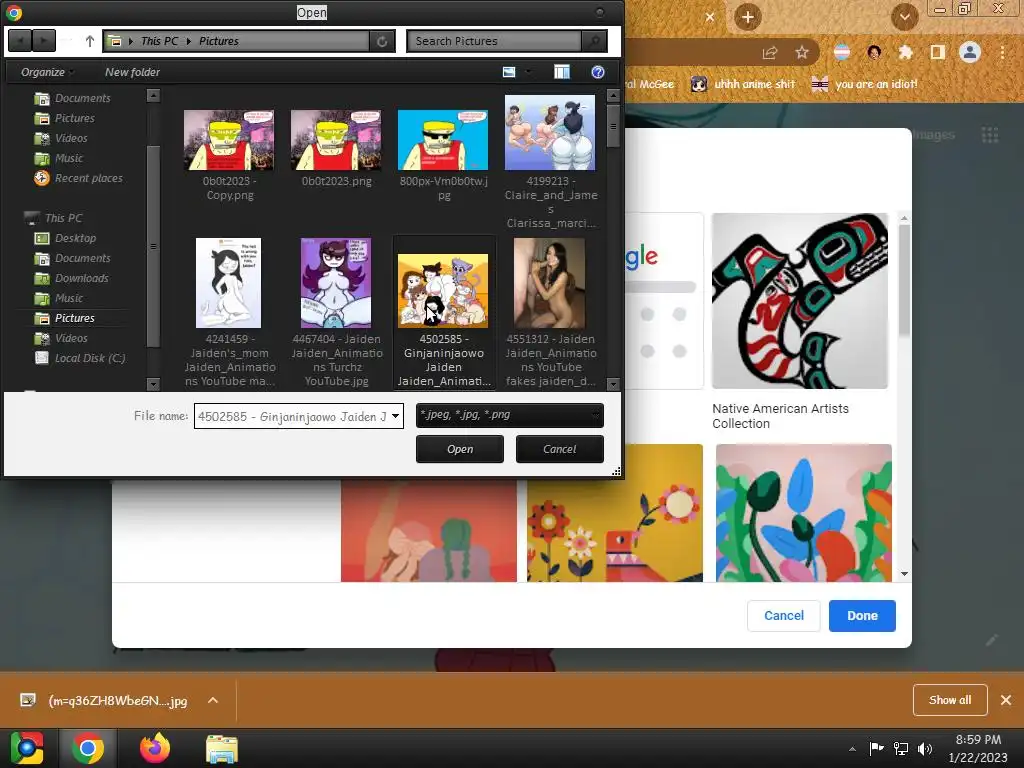The height and width of the screenshot is (768, 1024).
Task: Share this page icon in Chrome address bar
Action: [770, 53]
